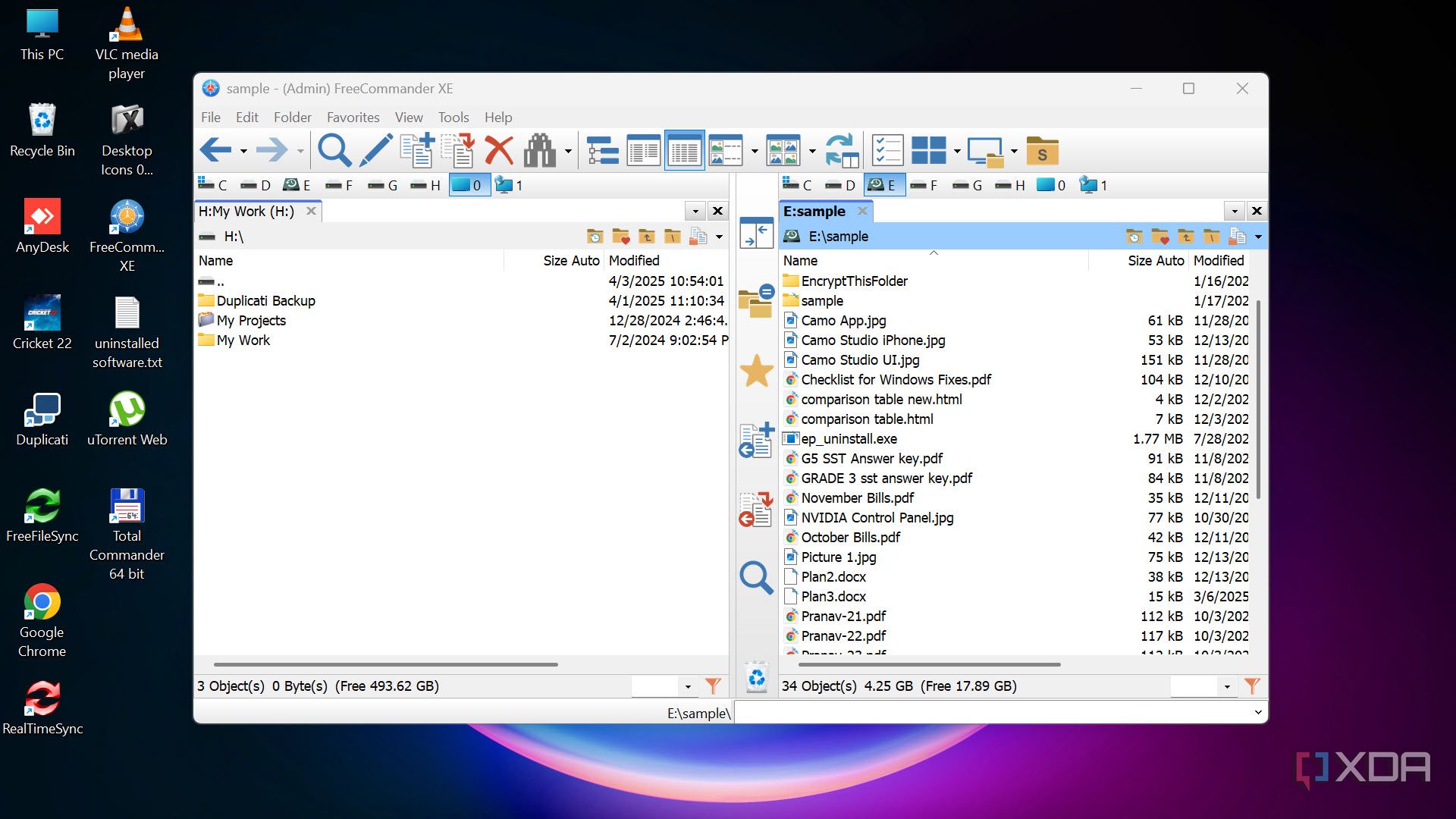Screen dimensions: 1456x819
Task: Click the Edit pencil toolbar icon
Action: tap(375, 150)
